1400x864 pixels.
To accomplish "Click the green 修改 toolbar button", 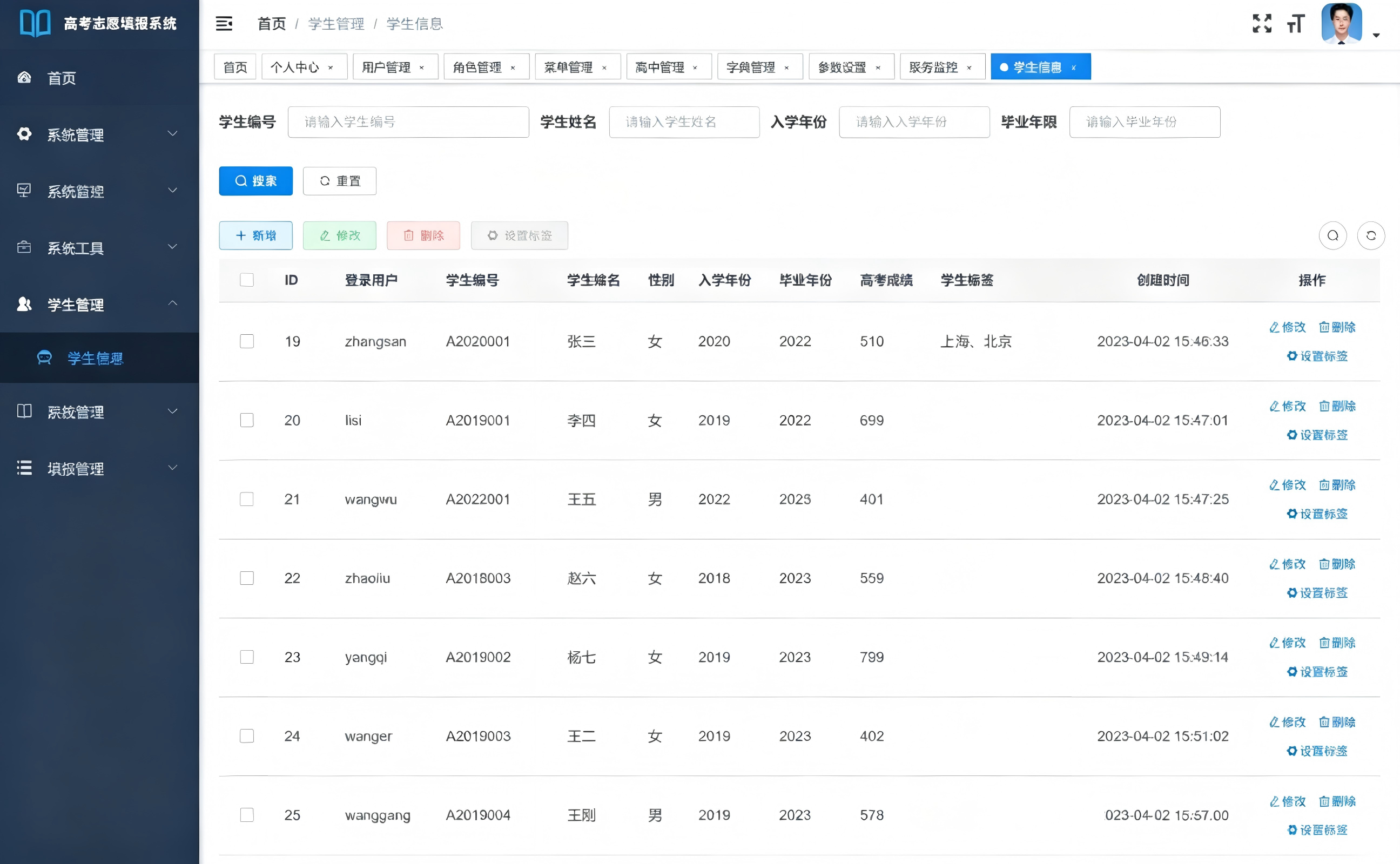I will (x=339, y=235).
